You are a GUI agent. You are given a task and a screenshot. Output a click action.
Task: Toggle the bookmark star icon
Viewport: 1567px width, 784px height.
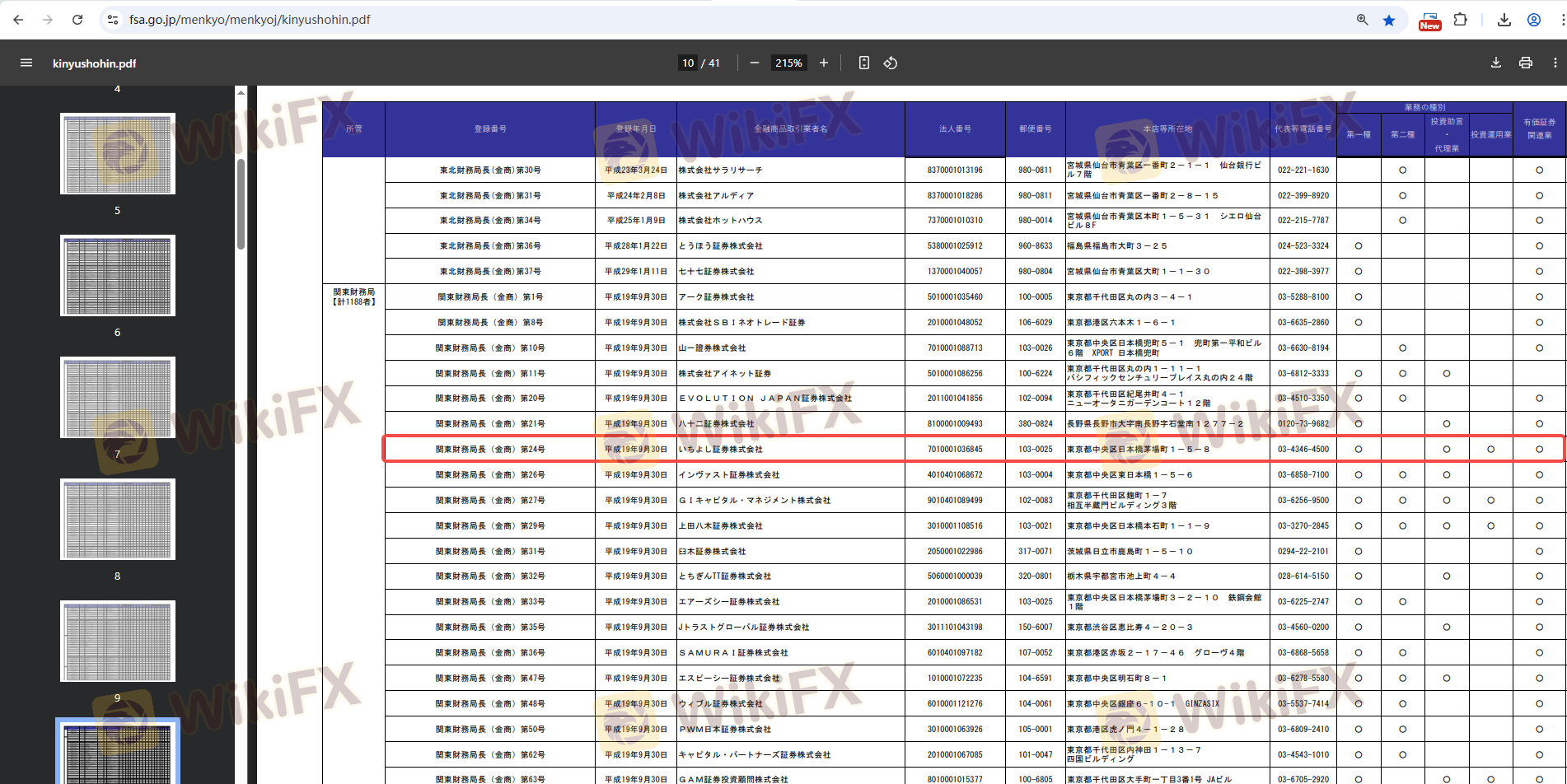point(1389,20)
